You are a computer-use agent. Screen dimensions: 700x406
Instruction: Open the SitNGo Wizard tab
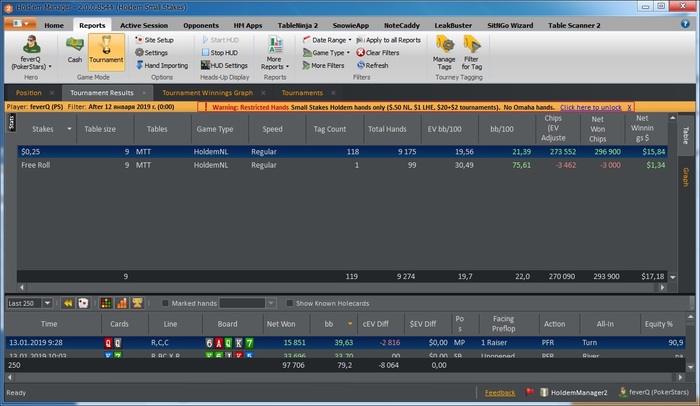point(510,25)
